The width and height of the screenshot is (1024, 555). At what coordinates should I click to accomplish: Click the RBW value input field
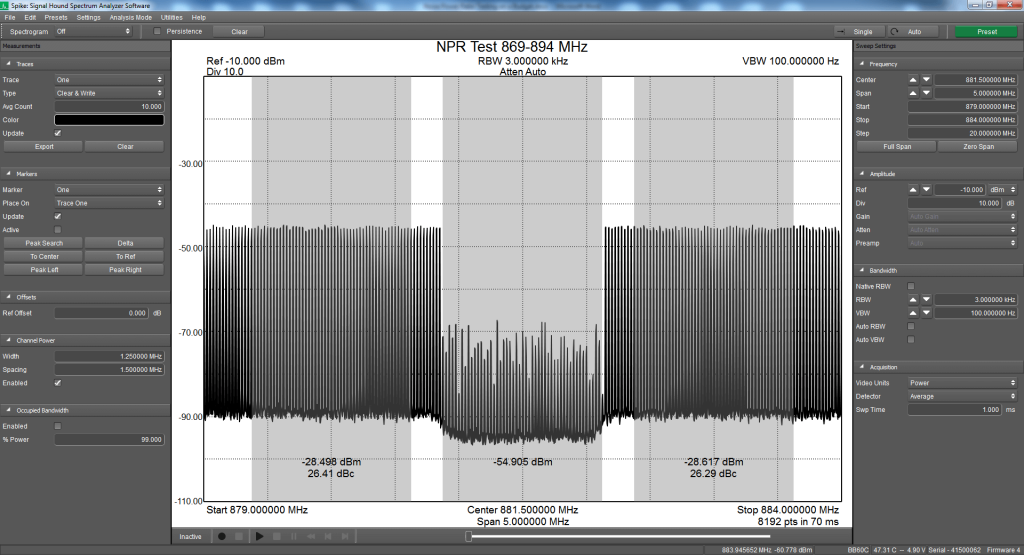[x=968, y=300]
